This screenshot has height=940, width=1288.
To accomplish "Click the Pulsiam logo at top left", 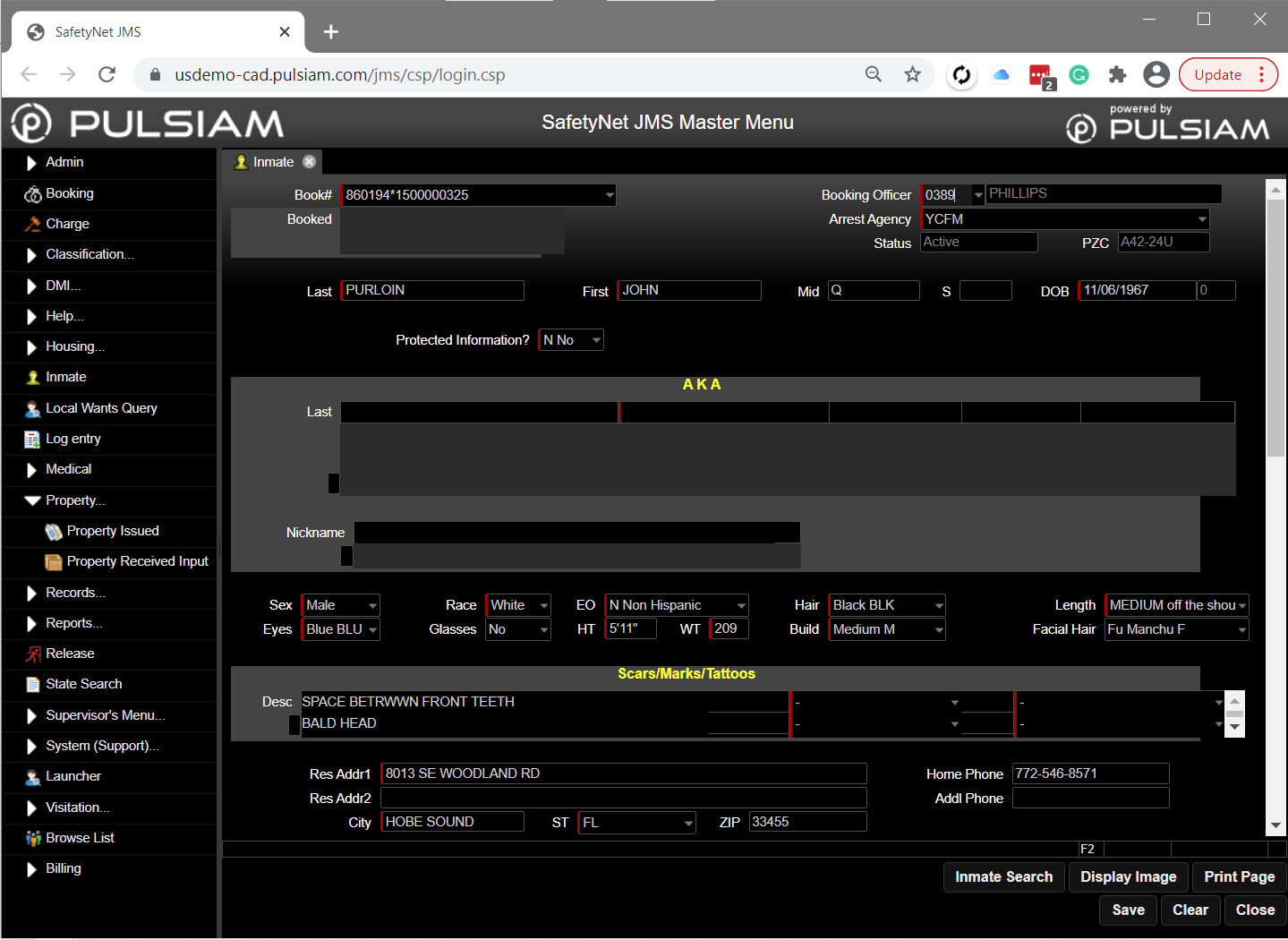I will pos(148,123).
